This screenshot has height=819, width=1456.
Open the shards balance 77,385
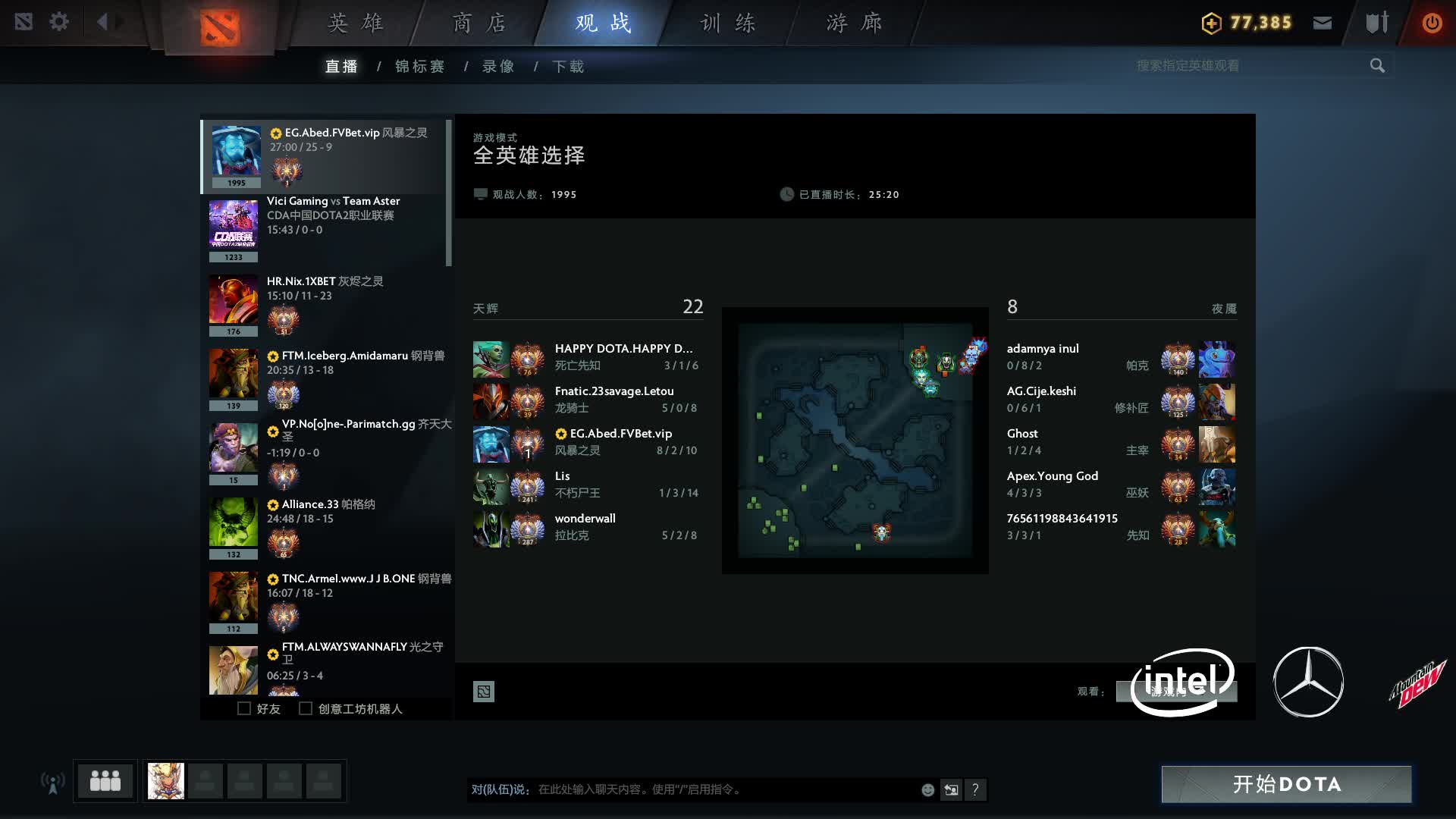pyautogui.click(x=1247, y=23)
